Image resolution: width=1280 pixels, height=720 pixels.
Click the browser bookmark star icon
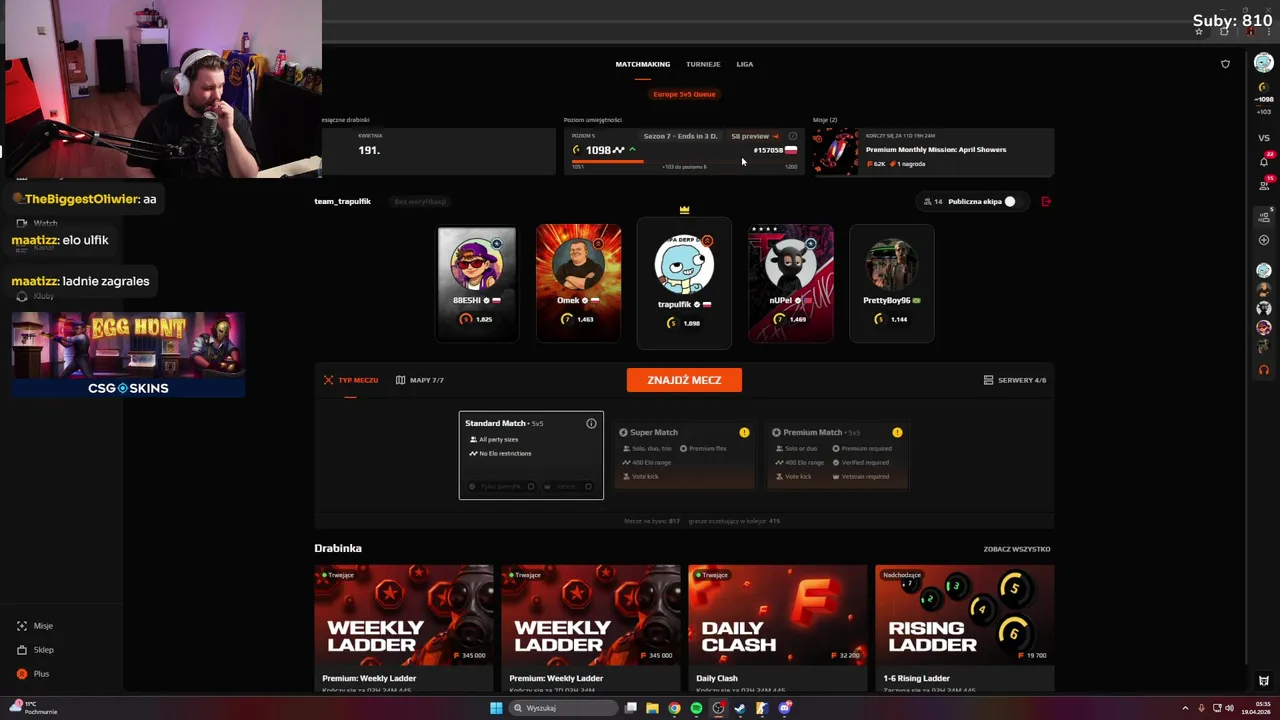(x=1199, y=32)
